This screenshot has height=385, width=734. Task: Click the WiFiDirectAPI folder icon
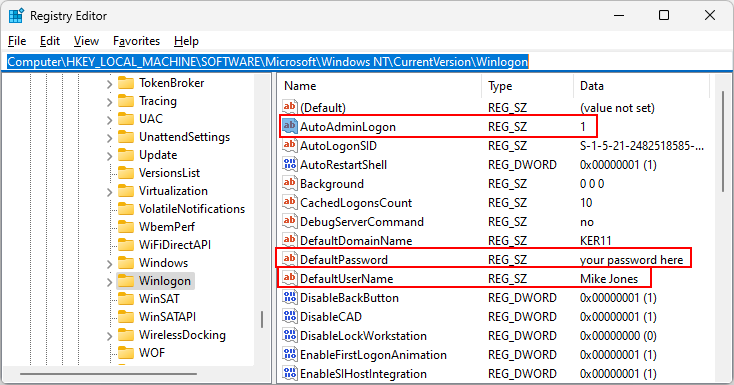(126, 244)
